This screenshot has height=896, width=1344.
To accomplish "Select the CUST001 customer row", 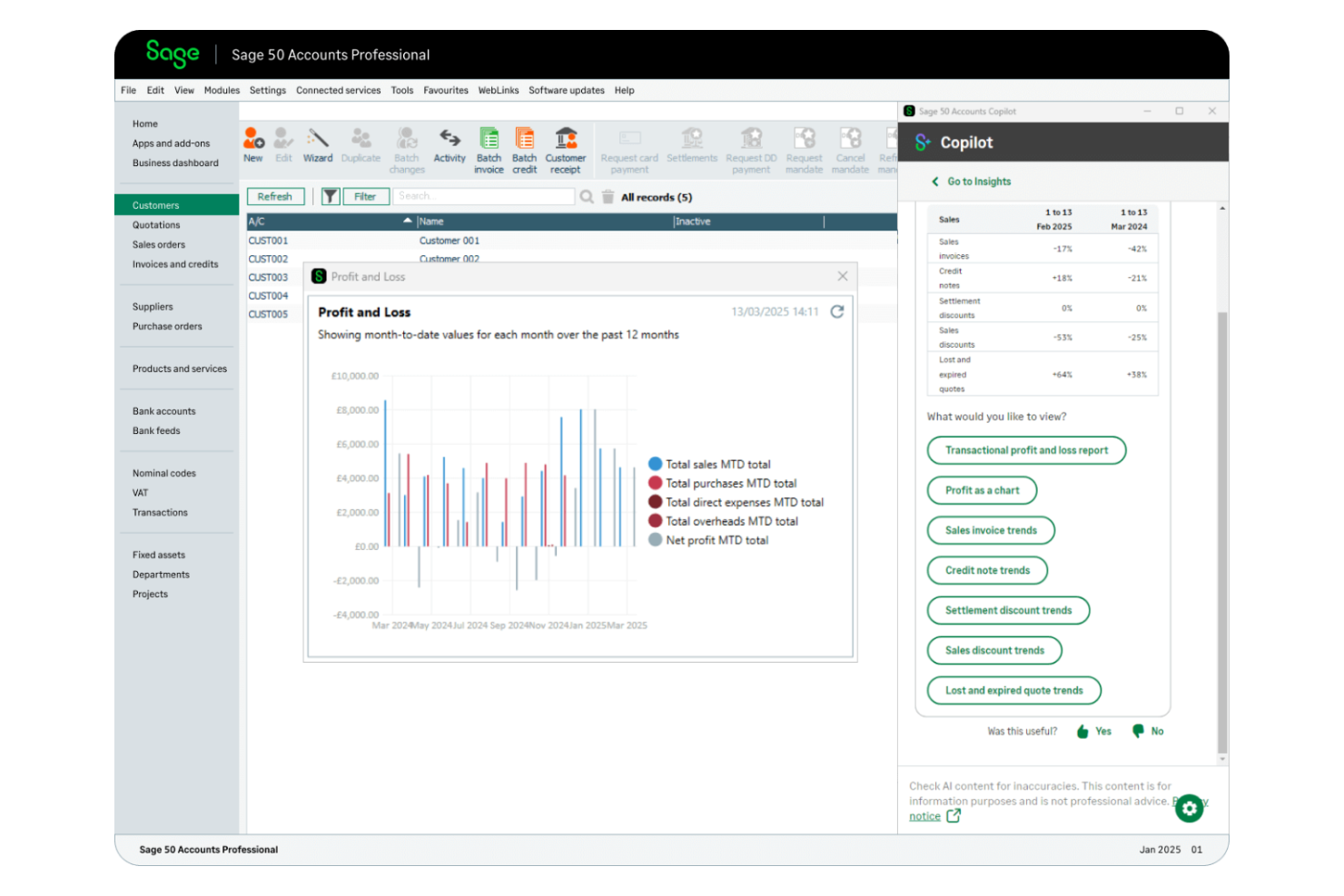I will click(572, 241).
